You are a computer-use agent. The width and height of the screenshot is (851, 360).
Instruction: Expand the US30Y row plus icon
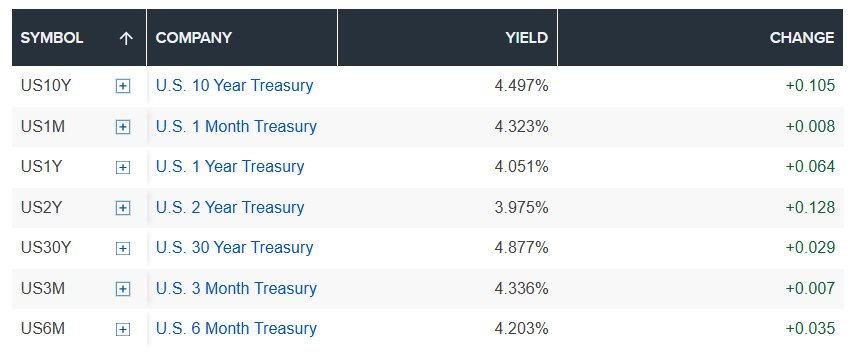(x=123, y=248)
